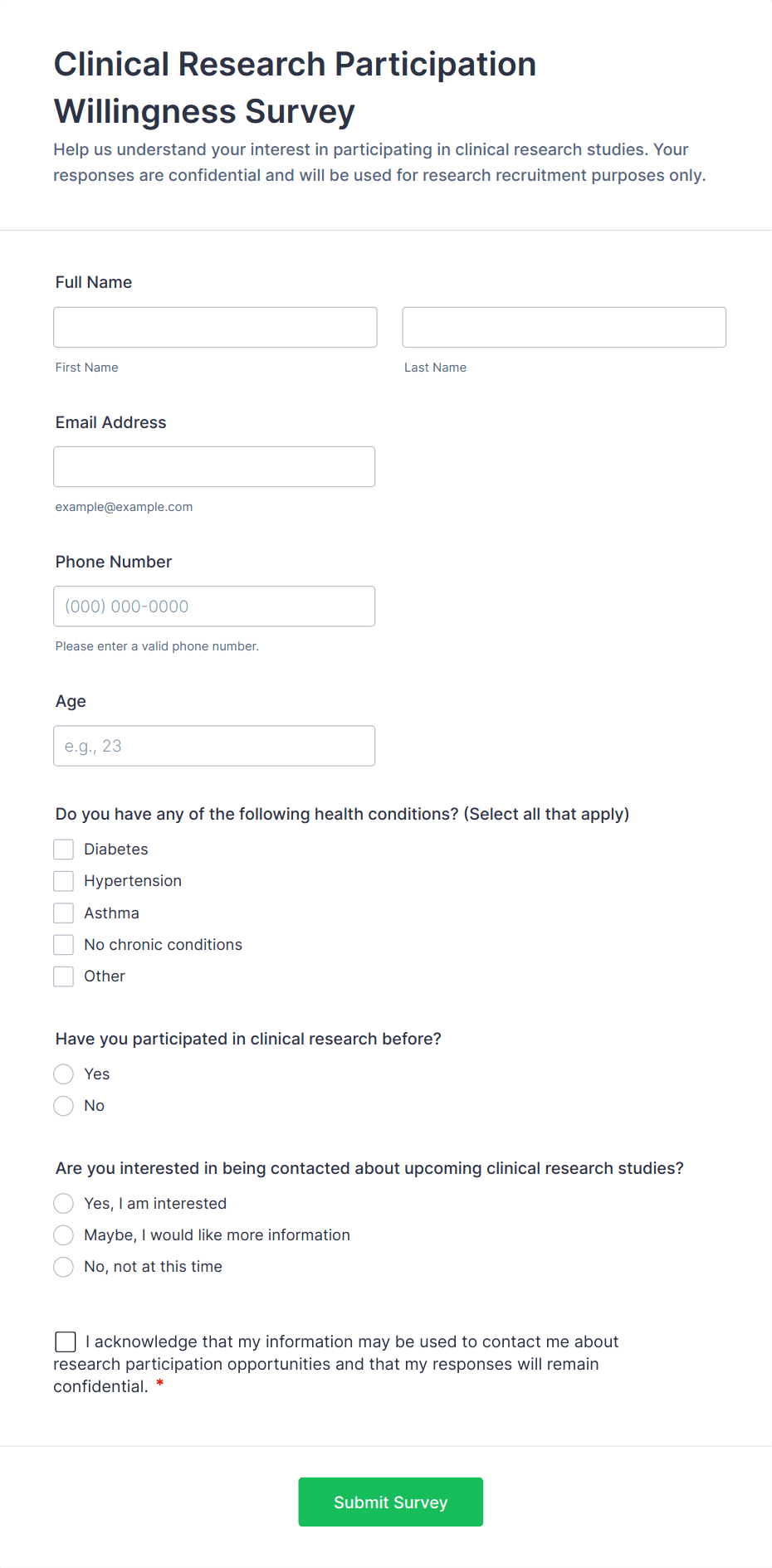The width and height of the screenshot is (772, 1568).
Task: Click the Age input box
Action: (x=214, y=746)
